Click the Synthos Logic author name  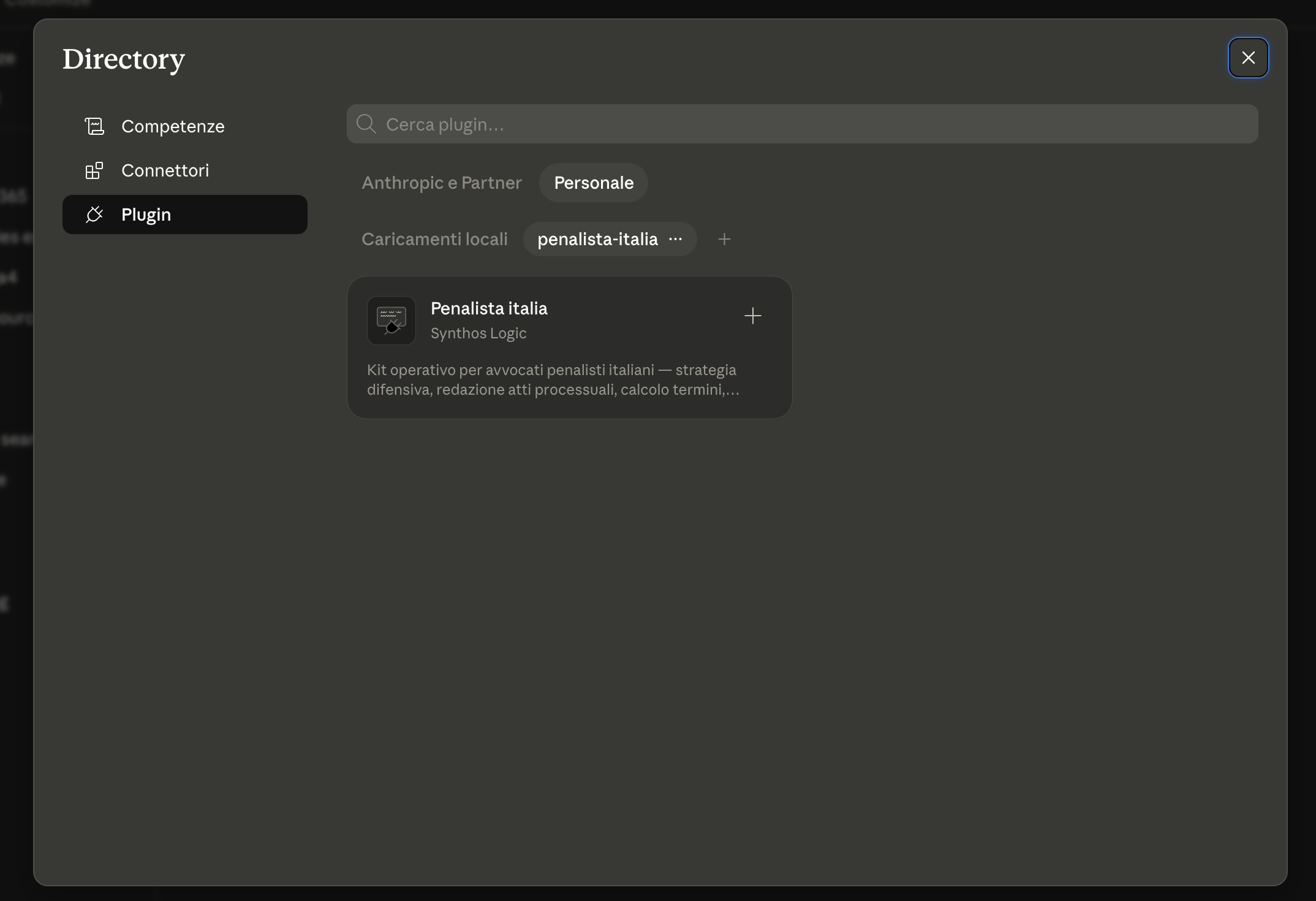pos(478,333)
